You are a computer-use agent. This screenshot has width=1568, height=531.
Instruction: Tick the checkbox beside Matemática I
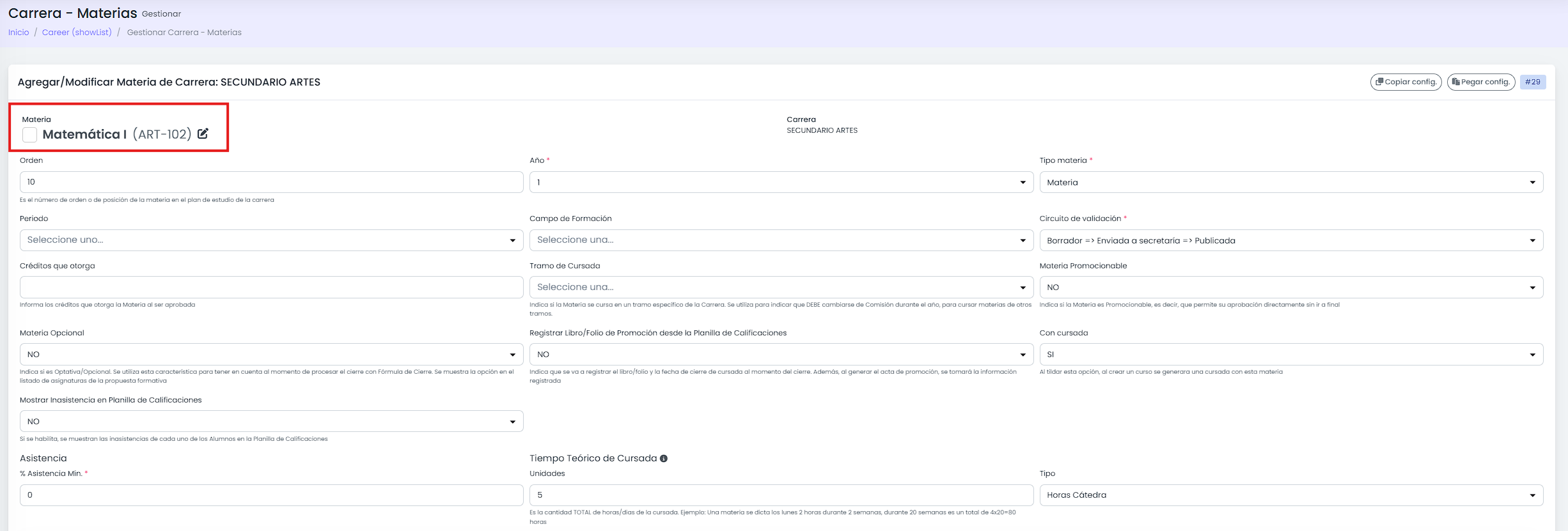point(29,134)
